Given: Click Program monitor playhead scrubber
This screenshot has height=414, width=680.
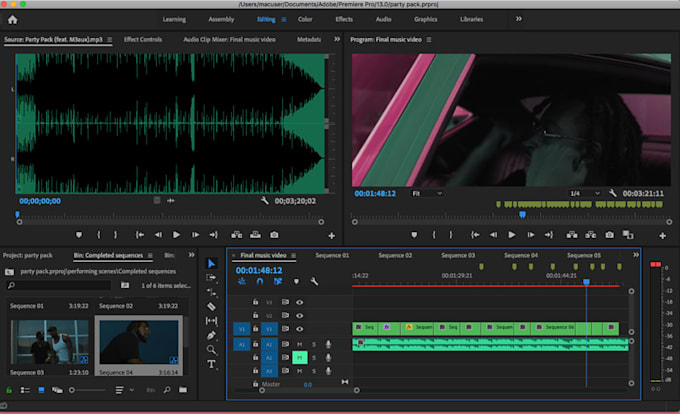Looking at the screenshot, I should [523, 215].
